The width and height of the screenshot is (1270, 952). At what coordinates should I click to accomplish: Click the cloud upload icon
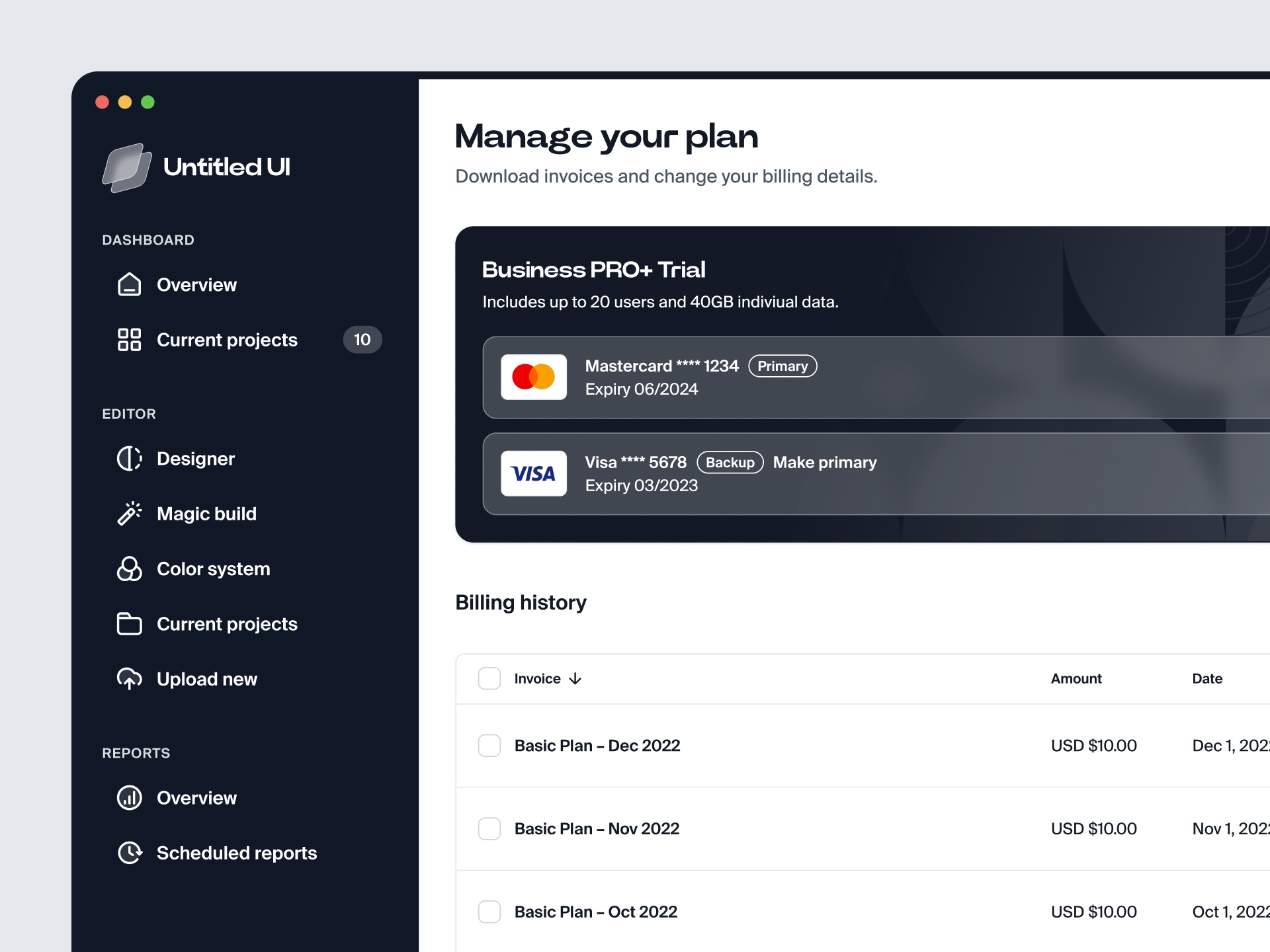coord(130,679)
